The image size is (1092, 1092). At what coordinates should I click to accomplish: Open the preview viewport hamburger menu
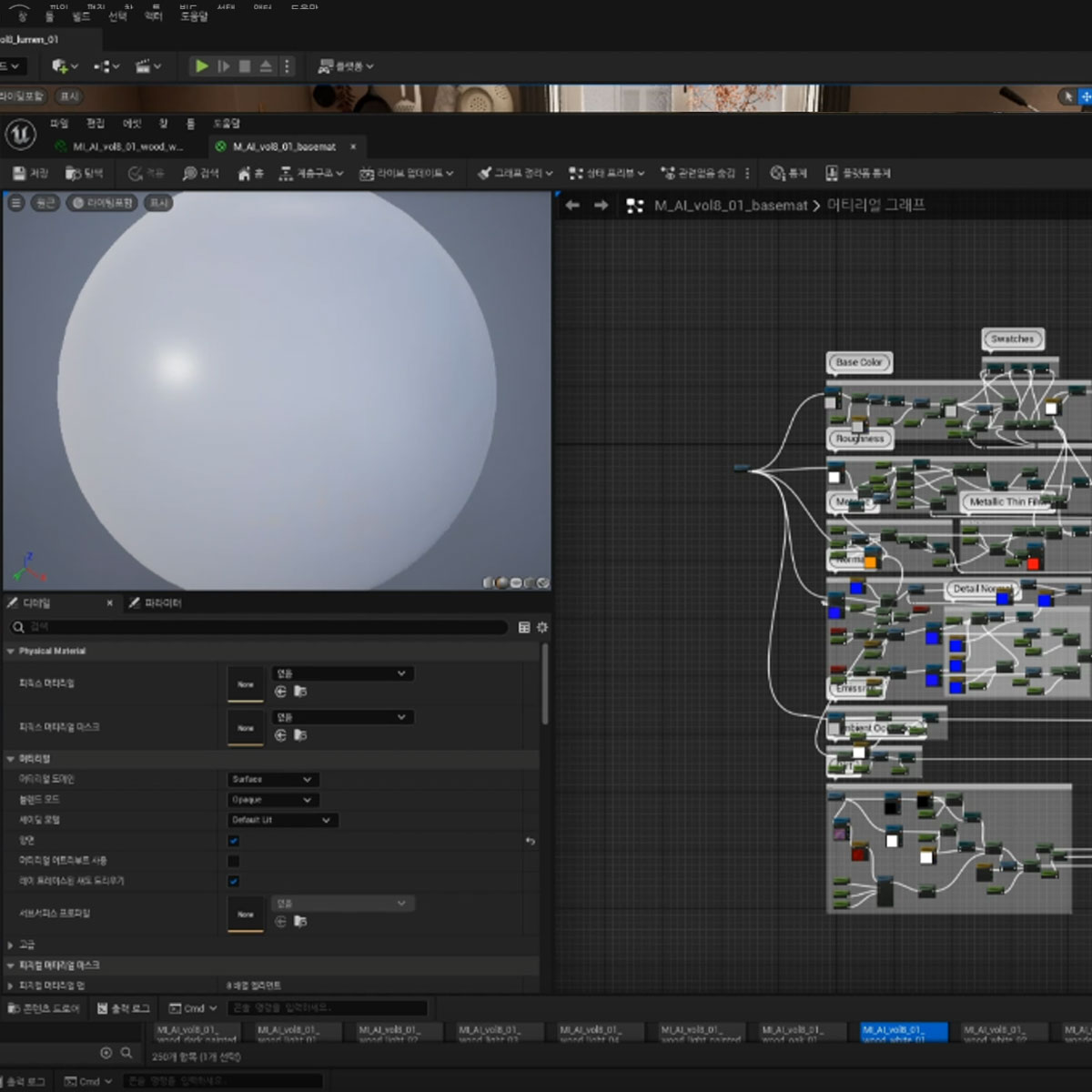point(15,203)
